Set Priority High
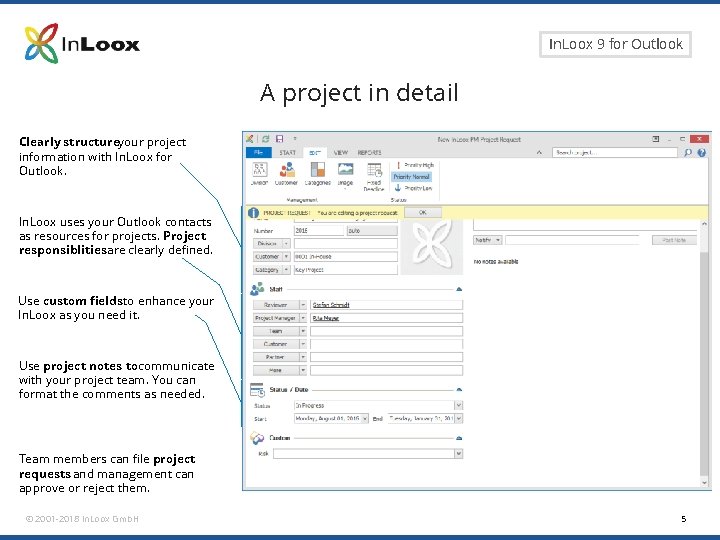Screen dimensions: 720x540 coord(414,165)
